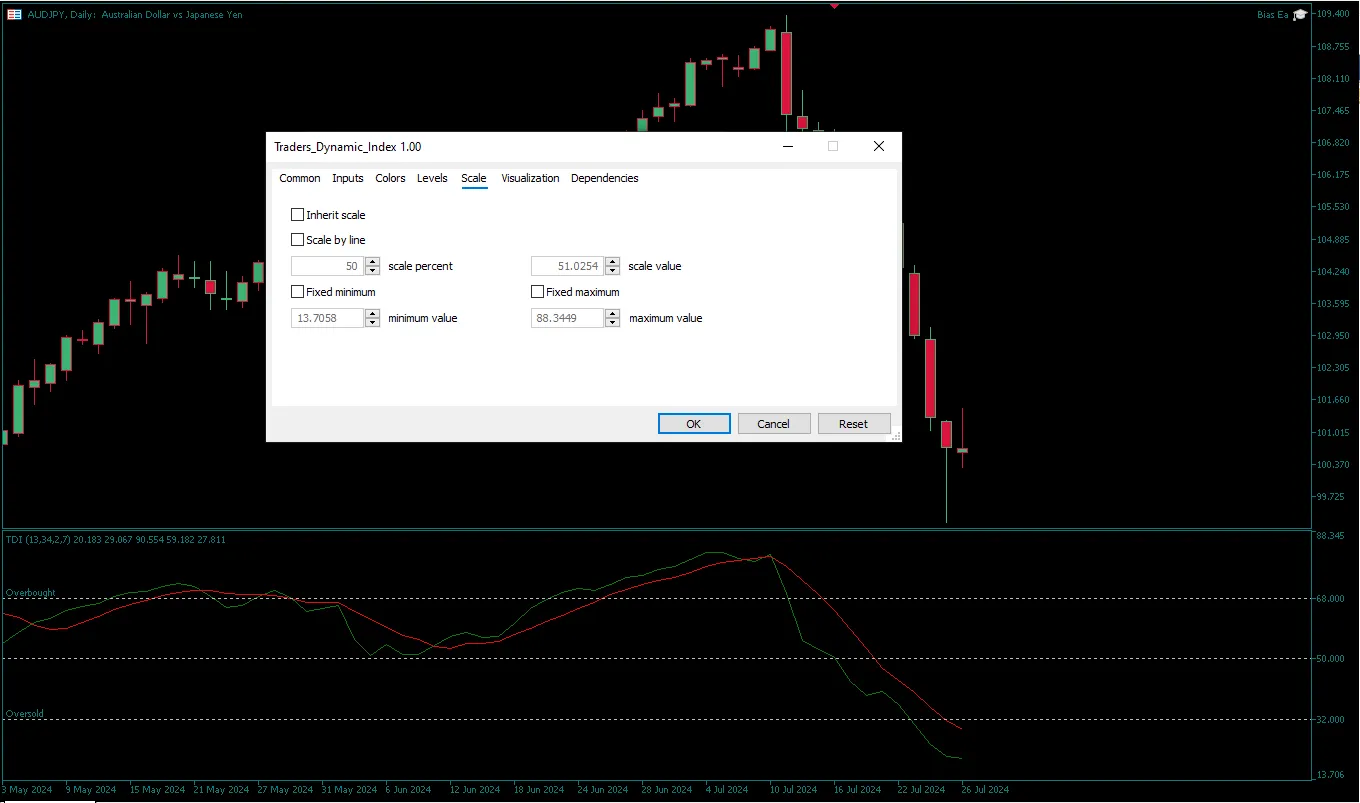The image size is (1360, 803).
Task: Minimize the Traders_Dynamic_Index dialog
Action: pyautogui.click(x=788, y=146)
